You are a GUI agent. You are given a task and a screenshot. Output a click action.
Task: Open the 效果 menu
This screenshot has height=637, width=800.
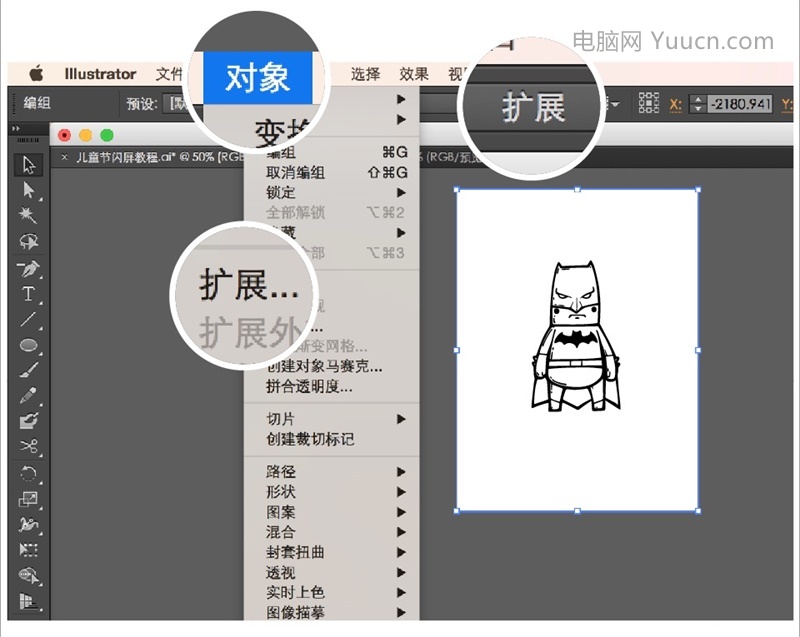pos(414,74)
